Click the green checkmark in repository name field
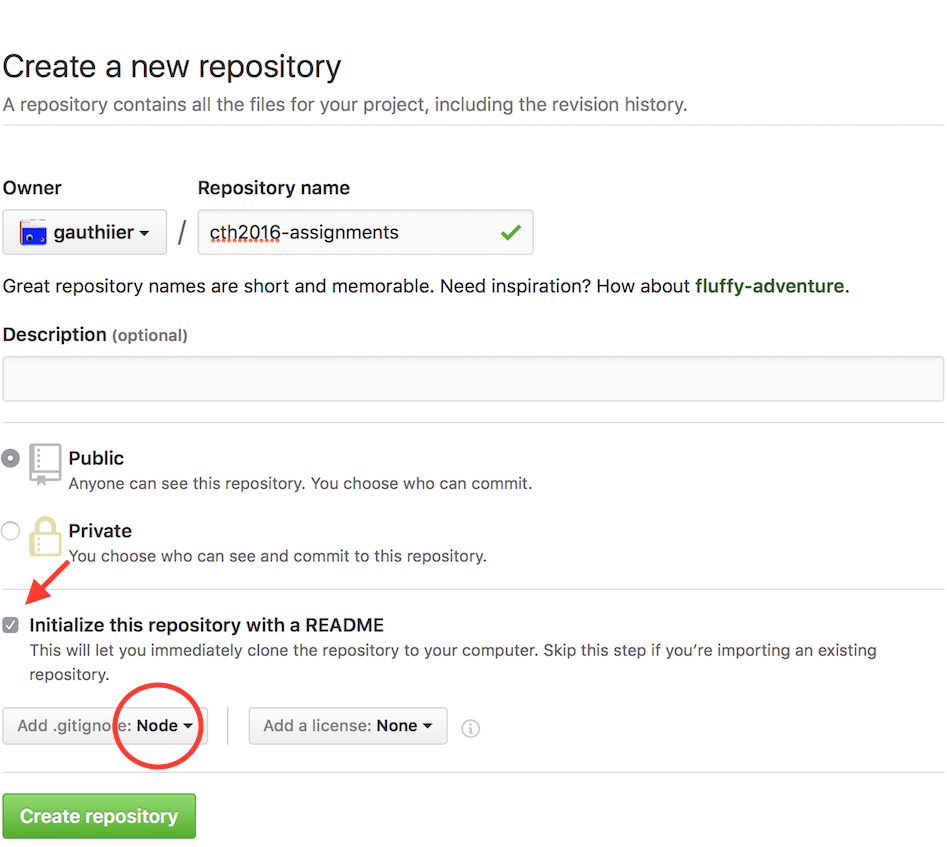947x847 pixels. tap(511, 233)
